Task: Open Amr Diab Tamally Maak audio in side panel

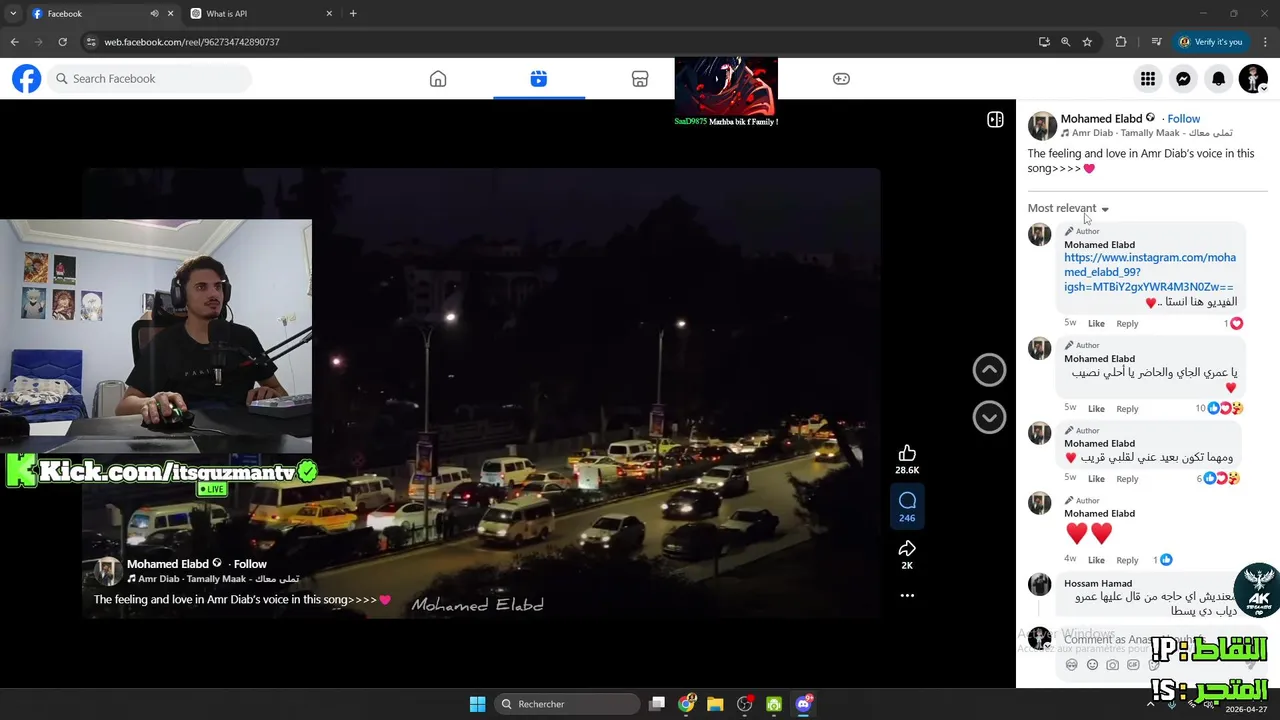Action: pos(1152,133)
